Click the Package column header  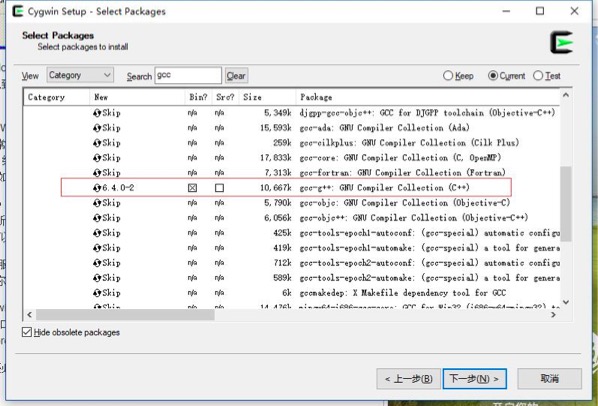click(x=428, y=98)
